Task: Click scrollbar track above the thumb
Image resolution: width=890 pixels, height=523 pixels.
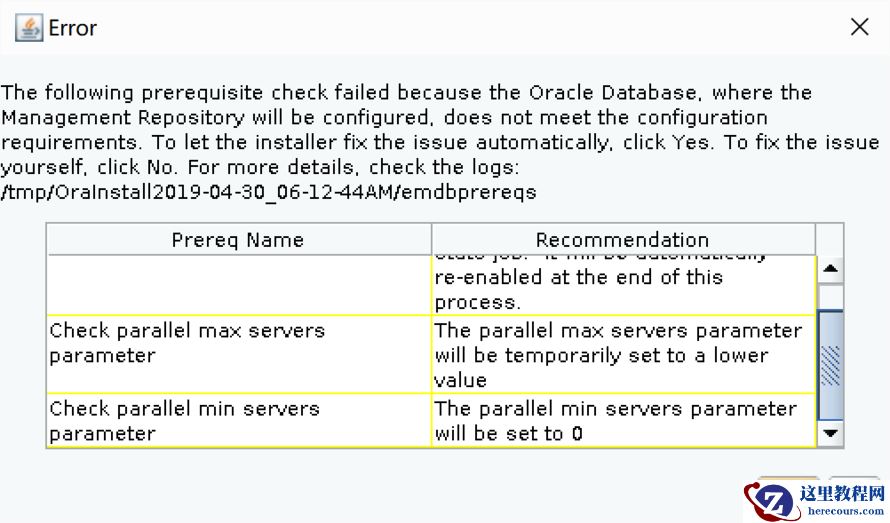Action: [x=830, y=297]
